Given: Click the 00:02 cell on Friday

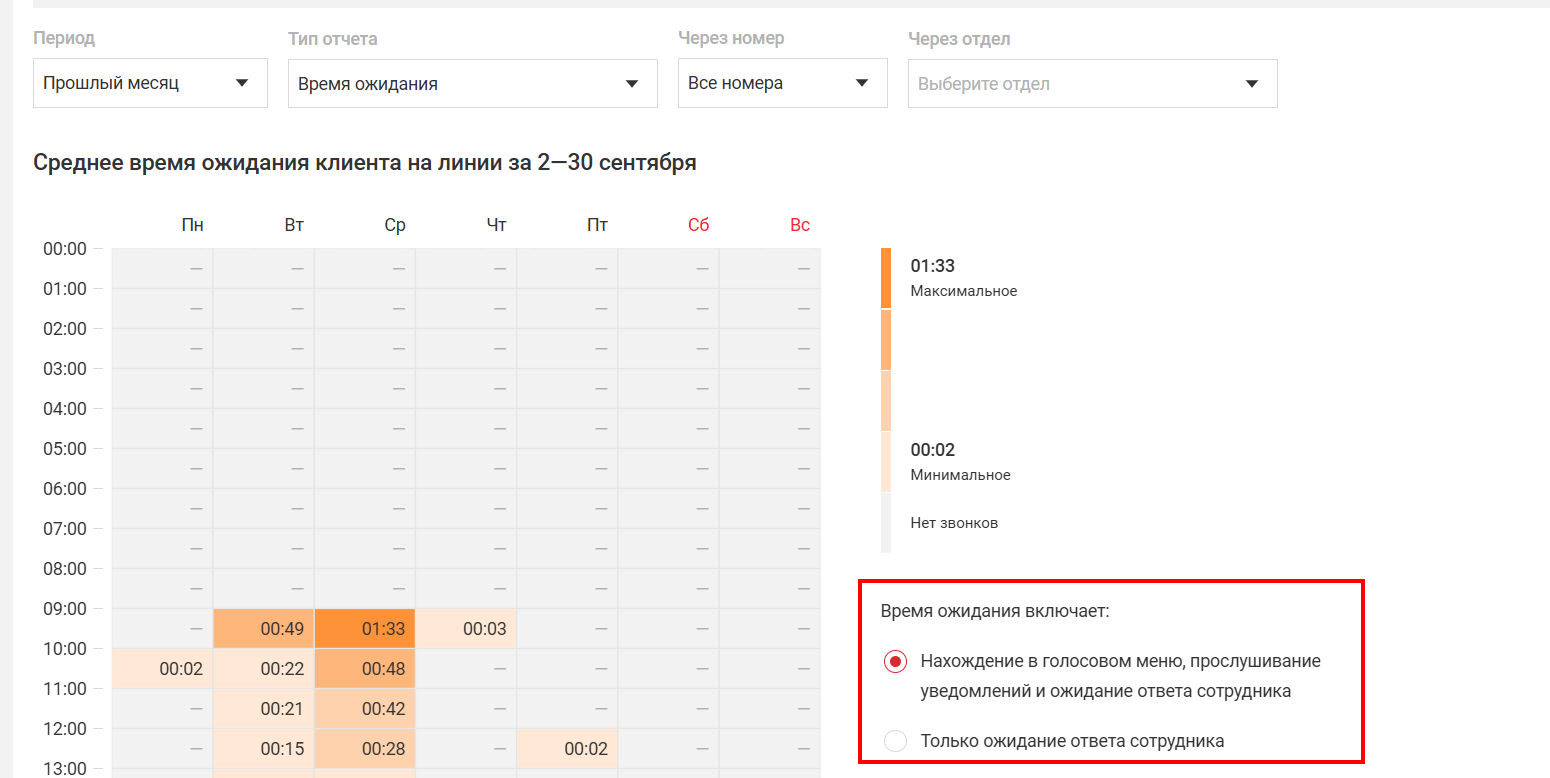Looking at the screenshot, I should pos(567,749).
